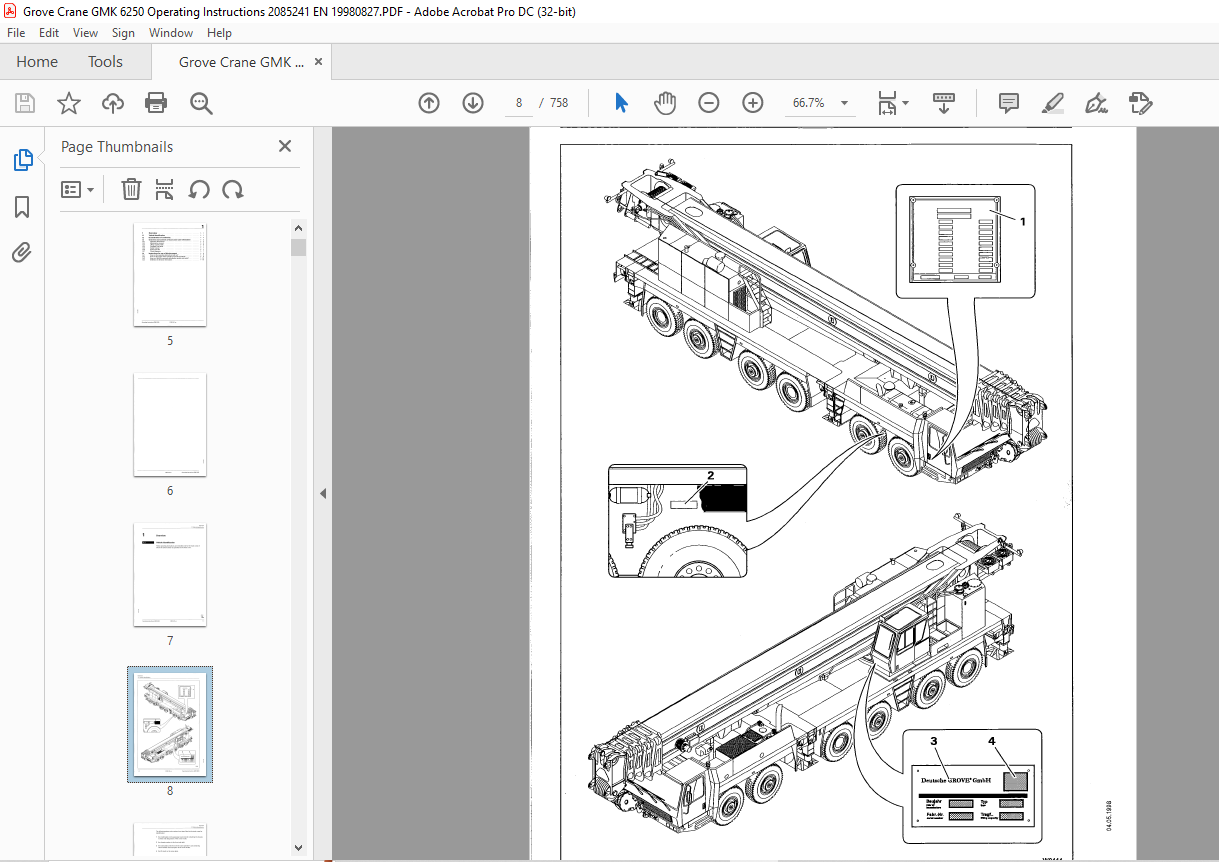The height and width of the screenshot is (862, 1219).
Task: Open the Window menu
Action: click(x=171, y=33)
